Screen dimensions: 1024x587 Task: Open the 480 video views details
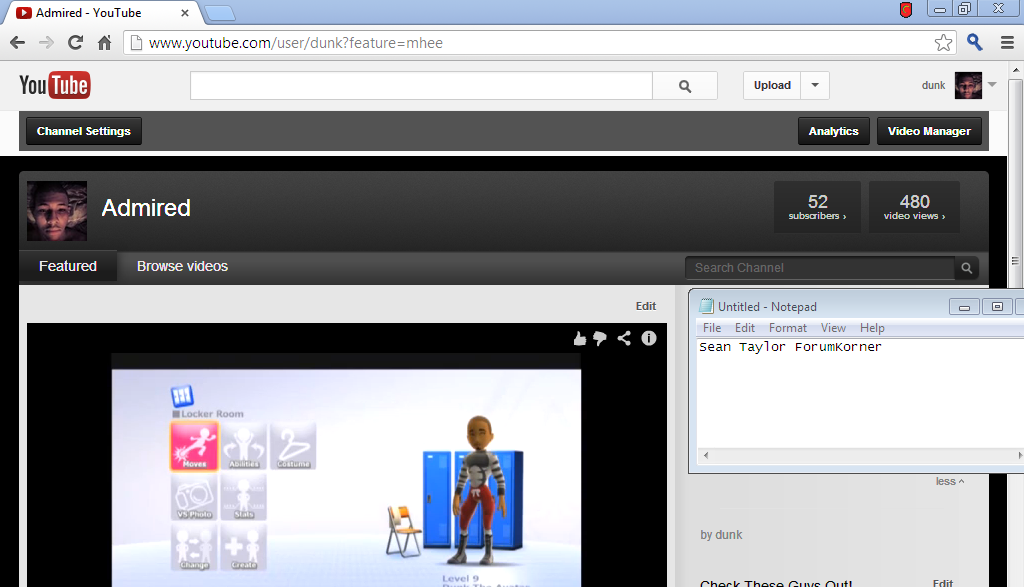pyautogui.click(x=914, y=207)
